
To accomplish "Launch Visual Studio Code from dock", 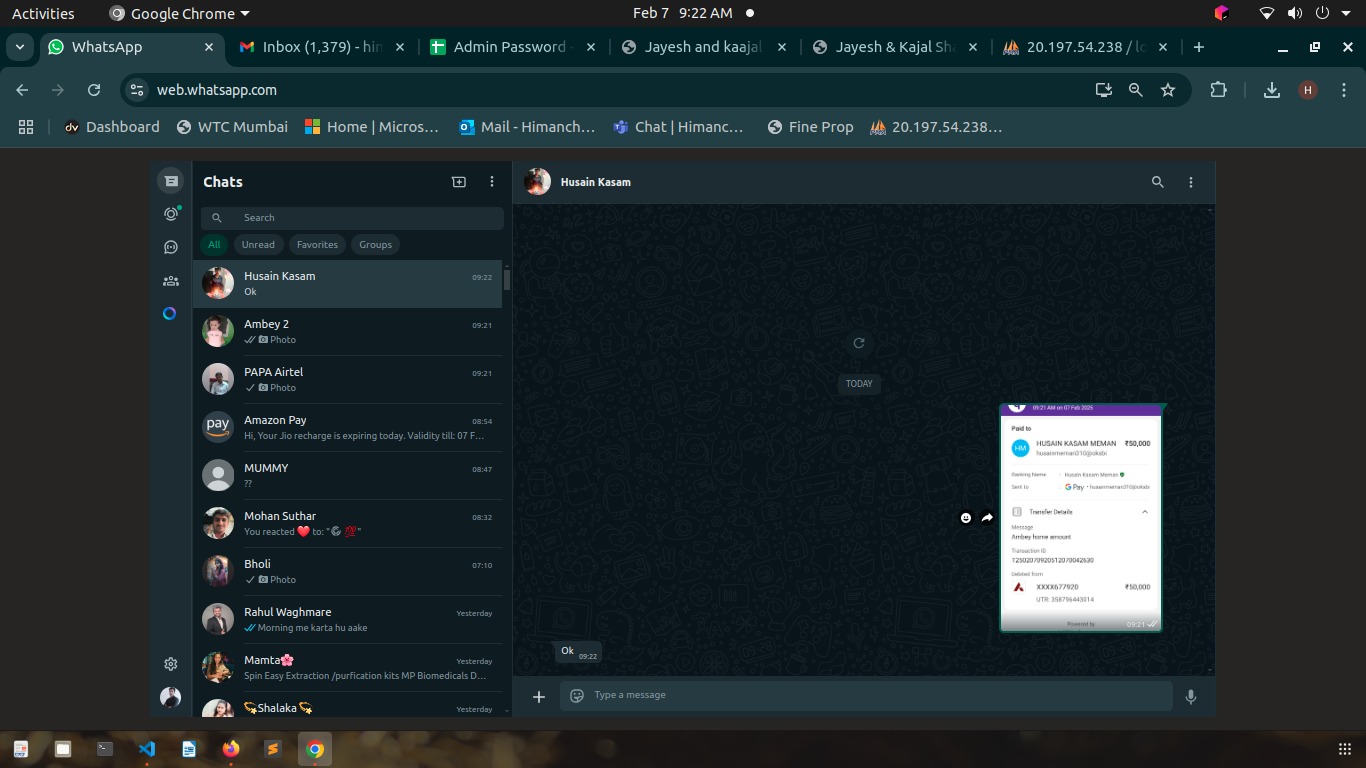I will tap(147, 748).
